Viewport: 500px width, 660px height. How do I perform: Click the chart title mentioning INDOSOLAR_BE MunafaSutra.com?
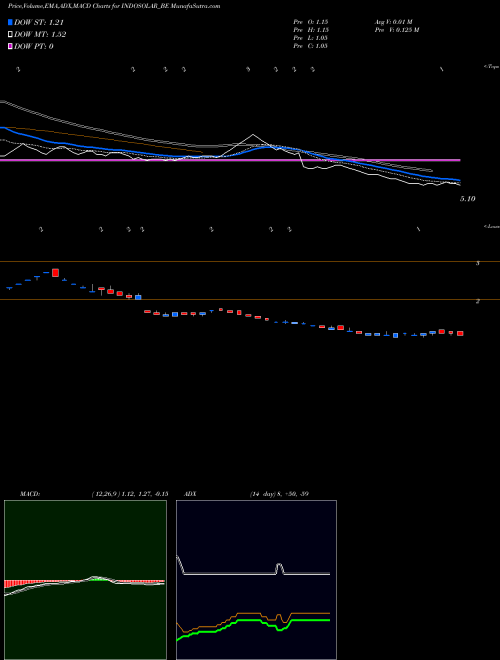114,6
